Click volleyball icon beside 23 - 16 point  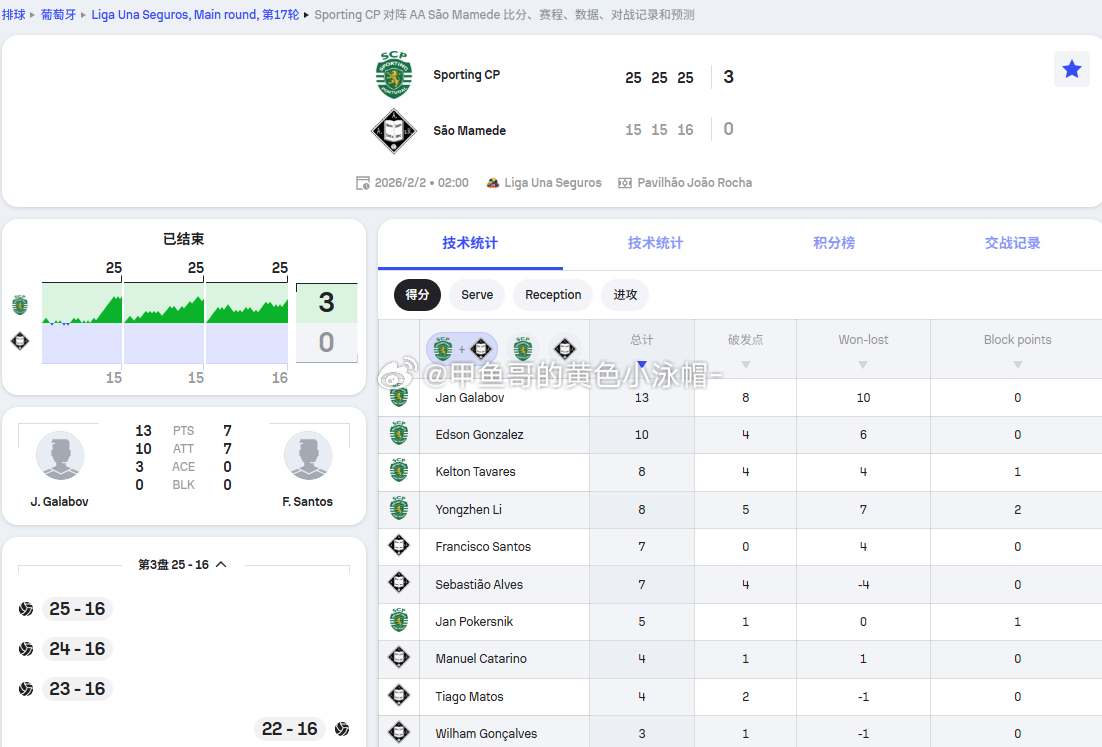[x=26, y=689]
